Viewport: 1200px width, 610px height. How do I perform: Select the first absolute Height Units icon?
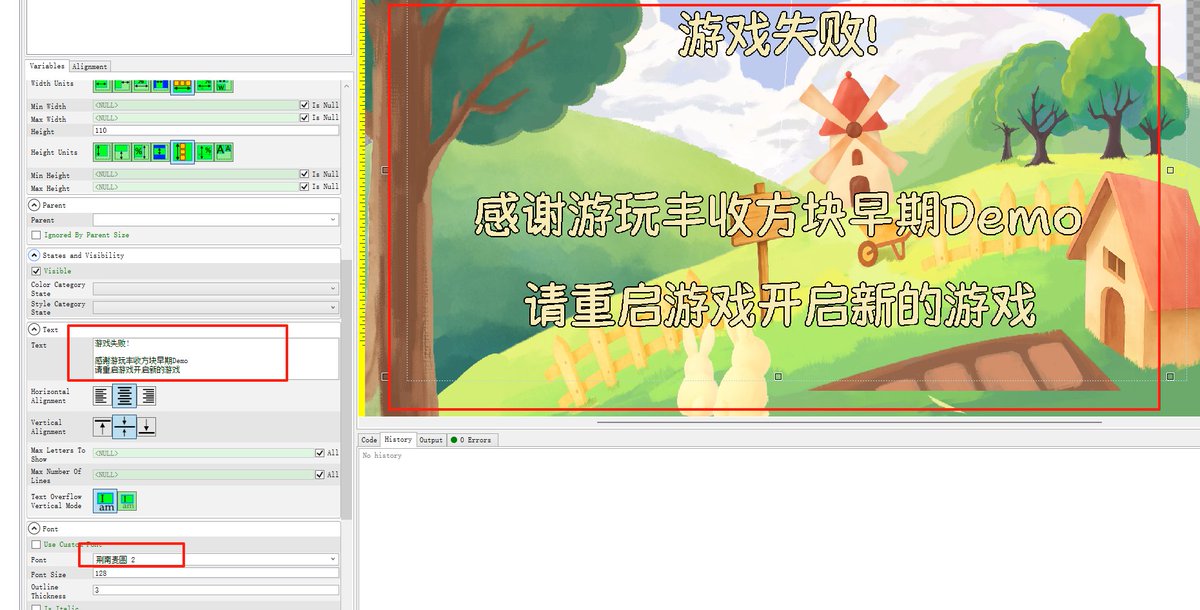point(102,152)
